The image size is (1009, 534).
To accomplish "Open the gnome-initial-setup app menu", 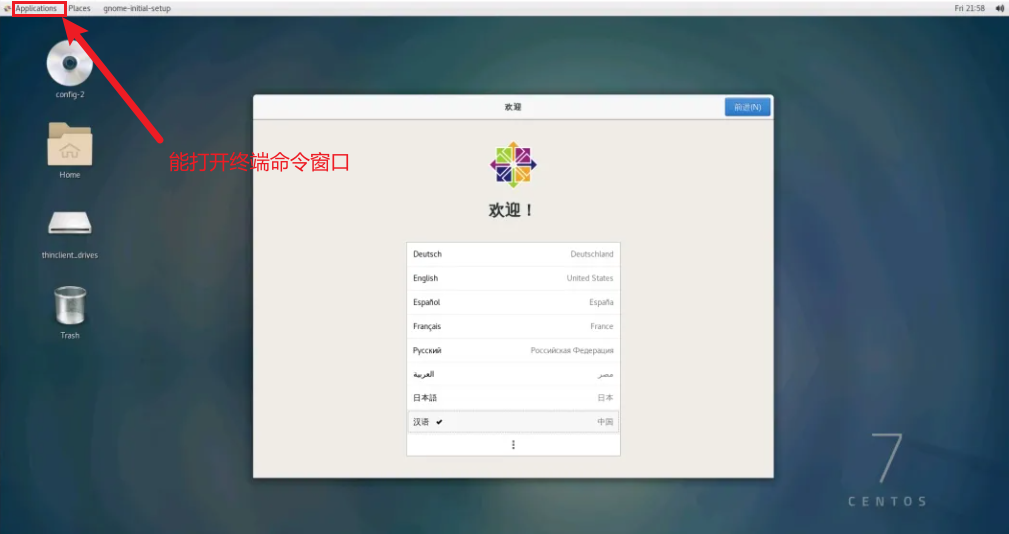I will (x=136, y=8).
